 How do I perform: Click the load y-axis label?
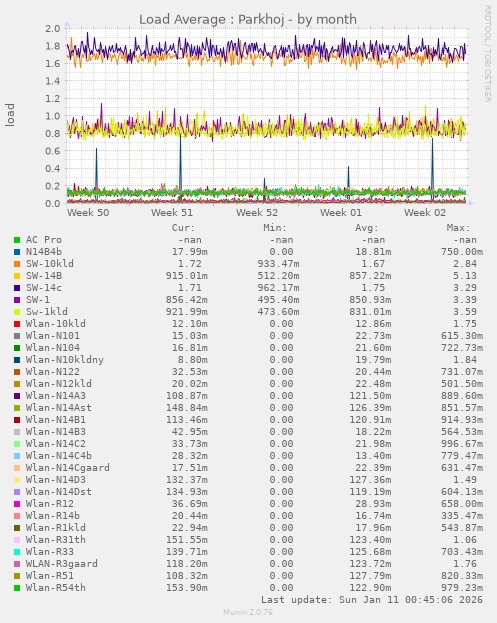tap(10, 115)
